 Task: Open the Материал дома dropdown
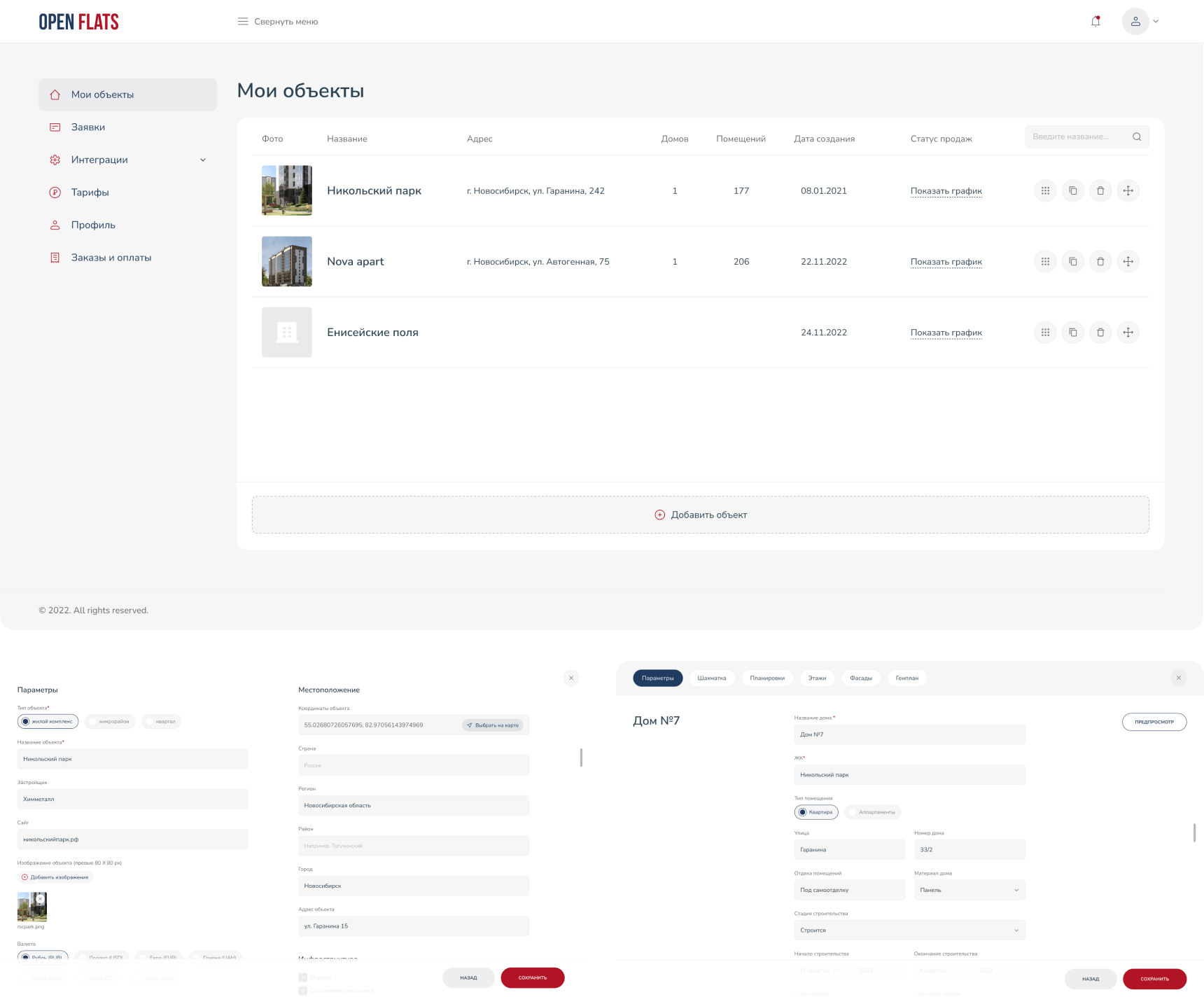click(969, 890)
